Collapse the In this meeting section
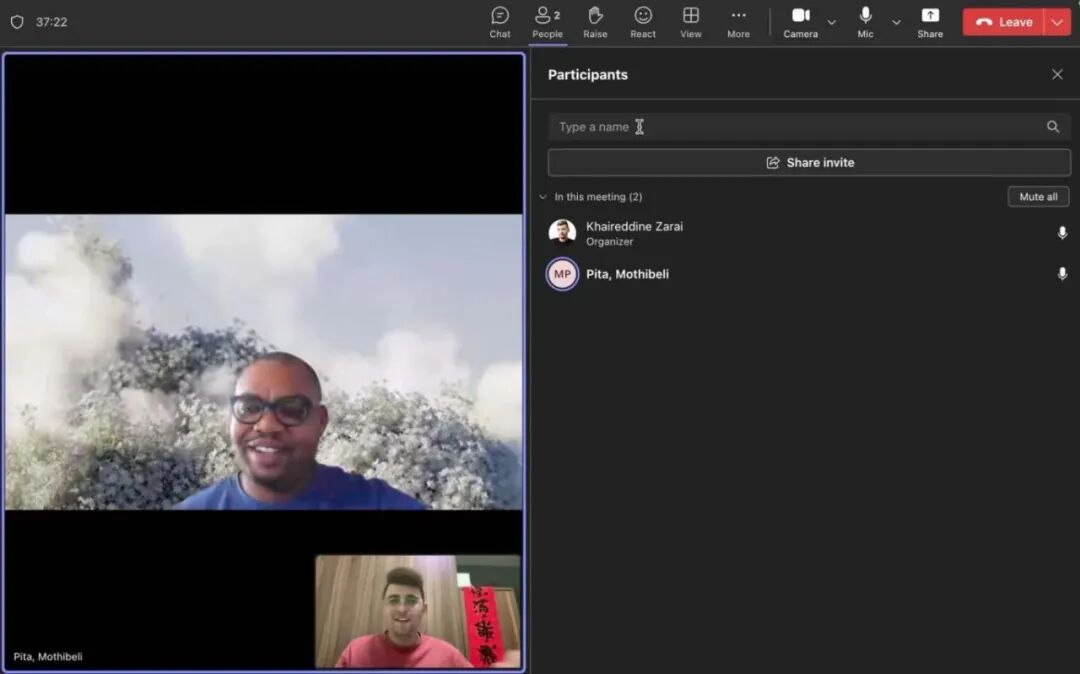The image size is (1080, 674). pyautogui.click(x=543, y=197)
